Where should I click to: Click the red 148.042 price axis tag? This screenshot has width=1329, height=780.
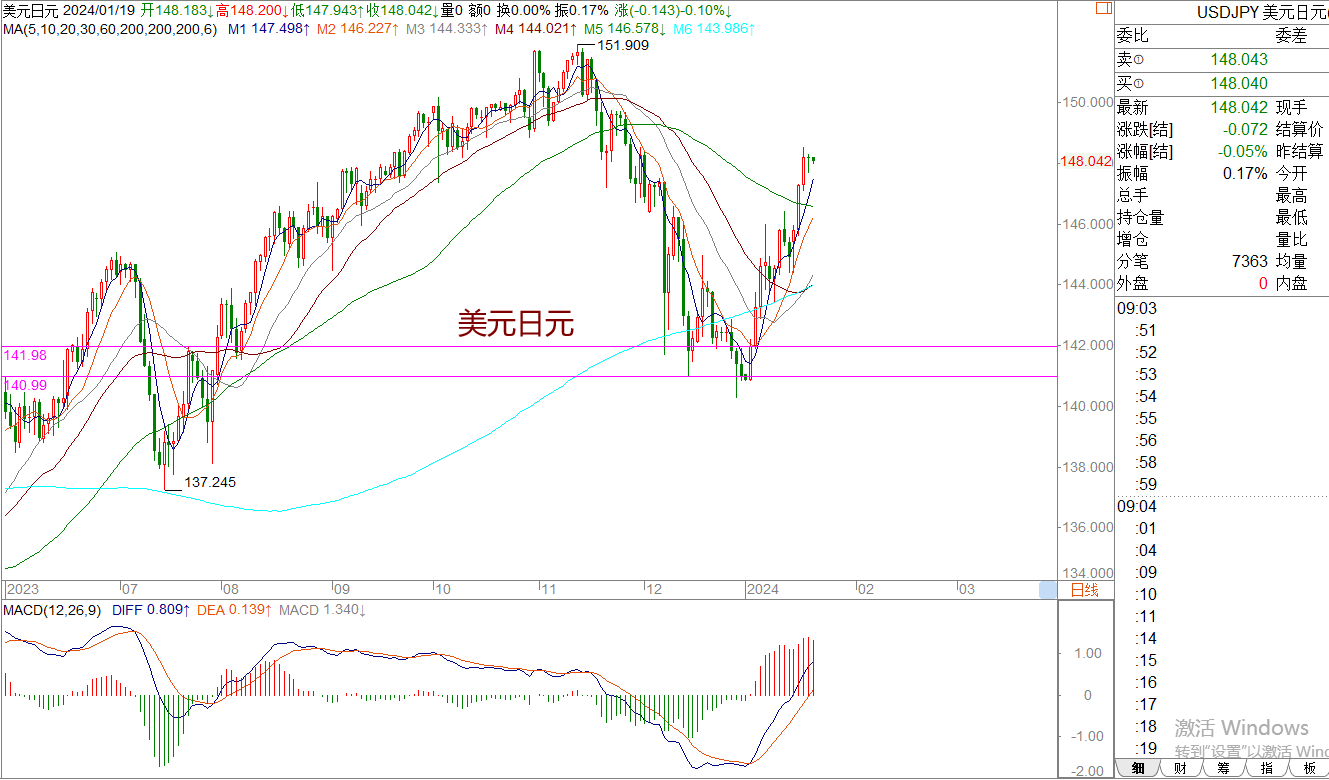tap(1085, 161)
